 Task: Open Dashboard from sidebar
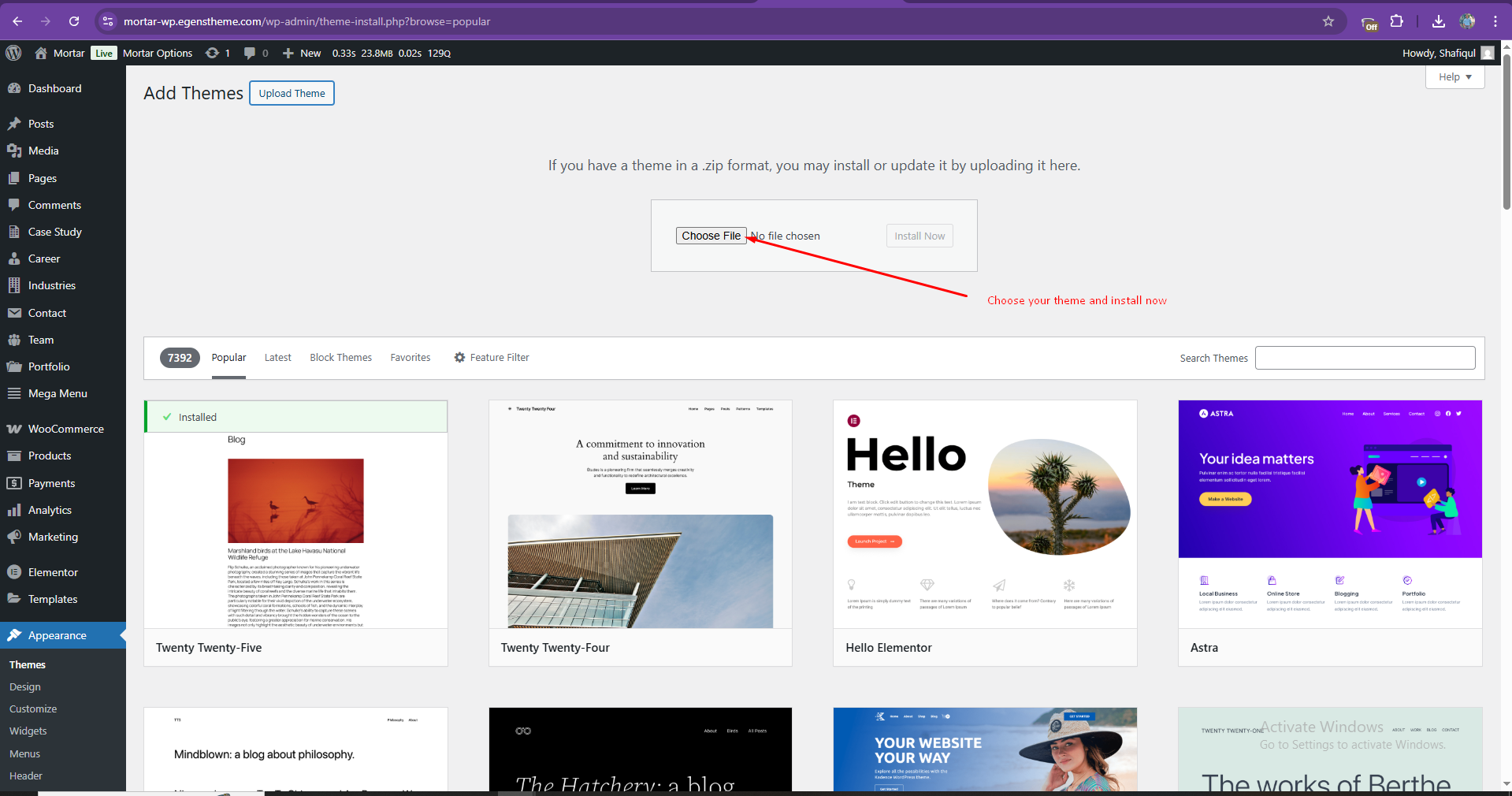pyautogui.click(x=63, y=88)
